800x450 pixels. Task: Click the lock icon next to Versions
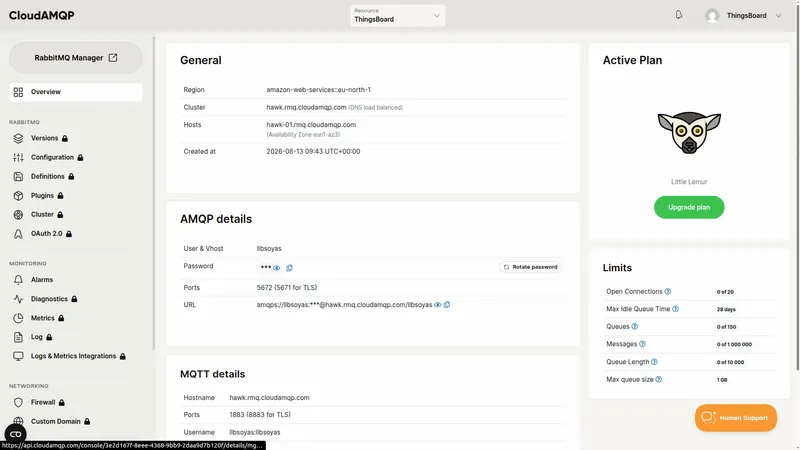point(65,138)
